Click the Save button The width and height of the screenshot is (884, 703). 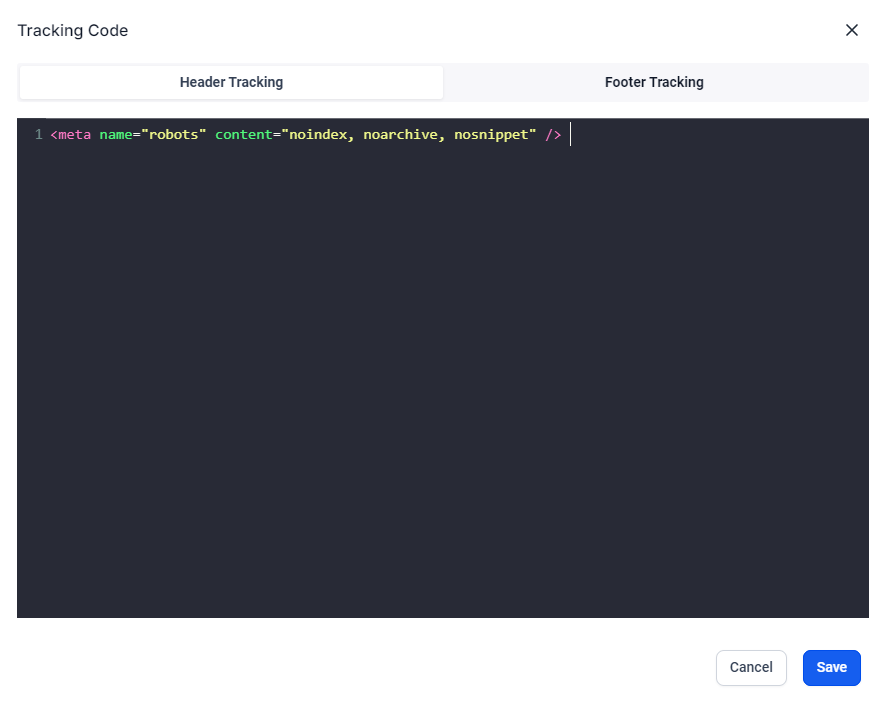(831, 667)
